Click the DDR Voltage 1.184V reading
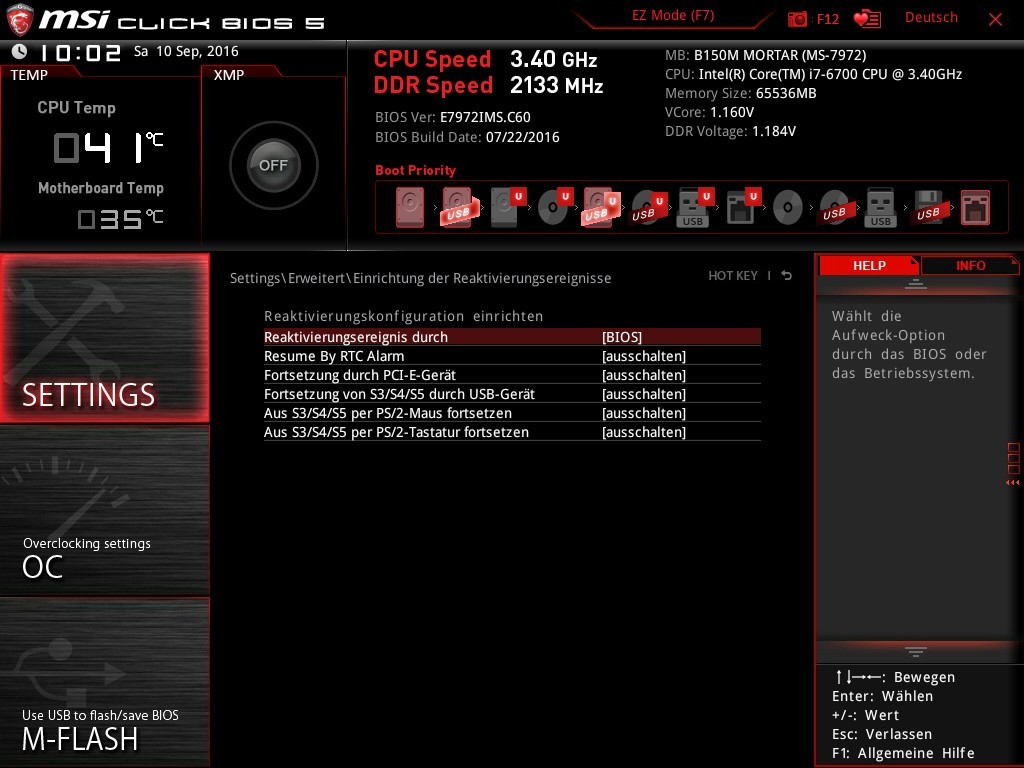Image resolution: width=1024 pixels, height=768 pixels. [x=730, y=131]
